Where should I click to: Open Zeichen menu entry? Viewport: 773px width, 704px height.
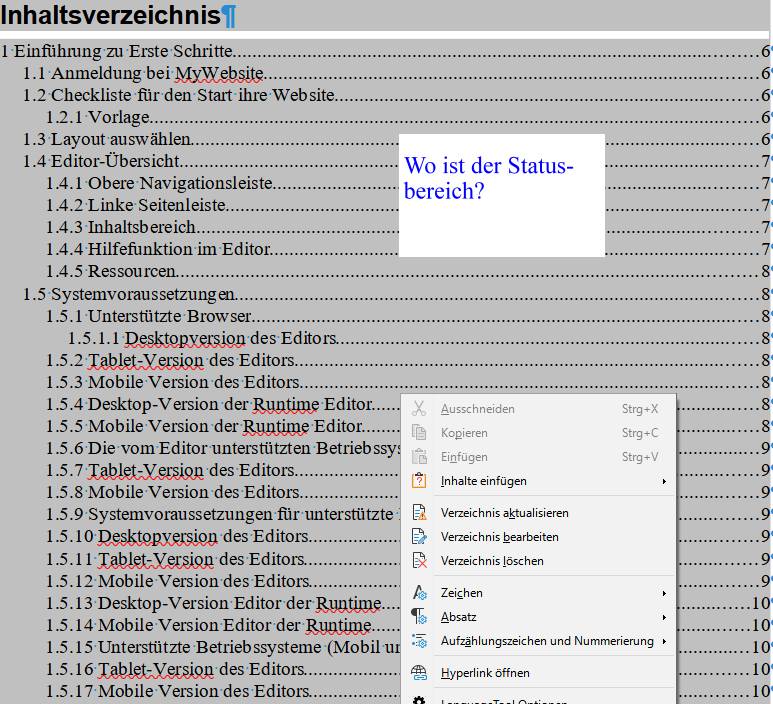pyautogui.click(x=538, y=593)
